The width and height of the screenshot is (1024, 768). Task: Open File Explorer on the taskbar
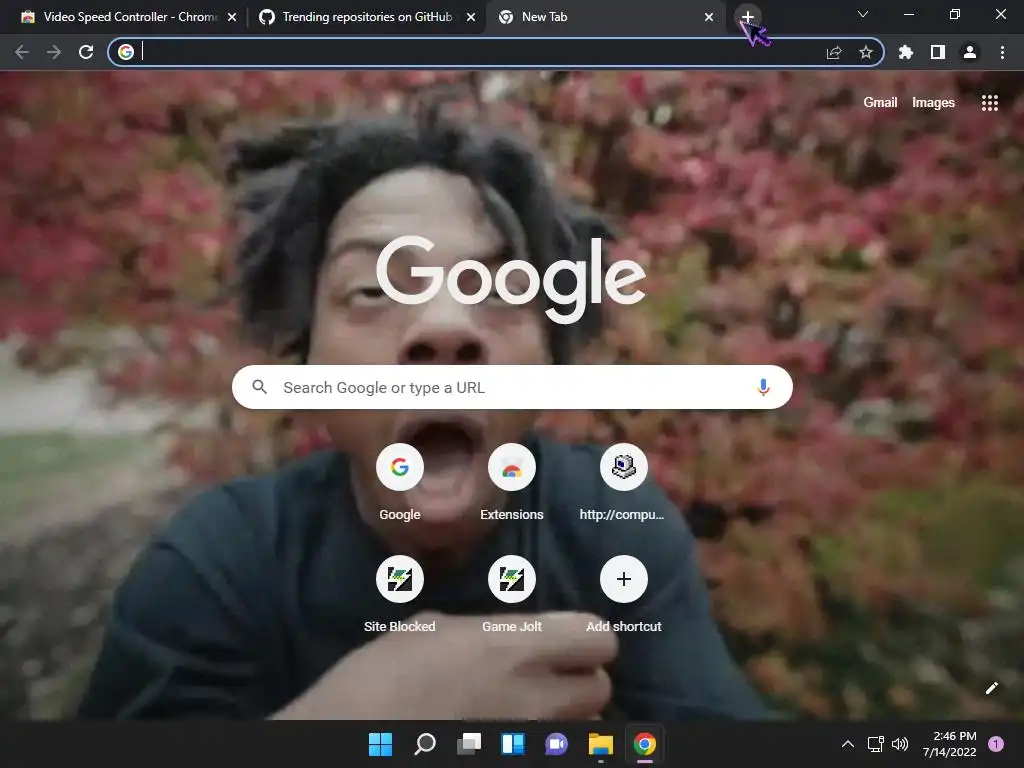[601, 744]
